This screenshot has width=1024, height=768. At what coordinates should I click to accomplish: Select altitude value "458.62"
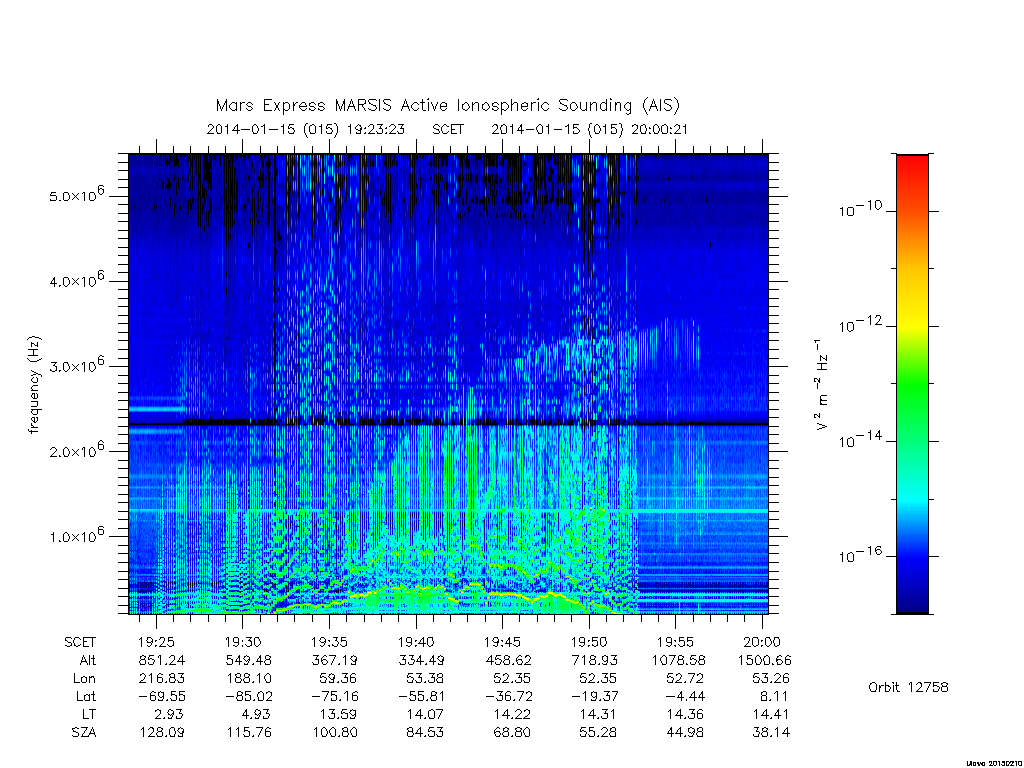click(x=508, y=660)
